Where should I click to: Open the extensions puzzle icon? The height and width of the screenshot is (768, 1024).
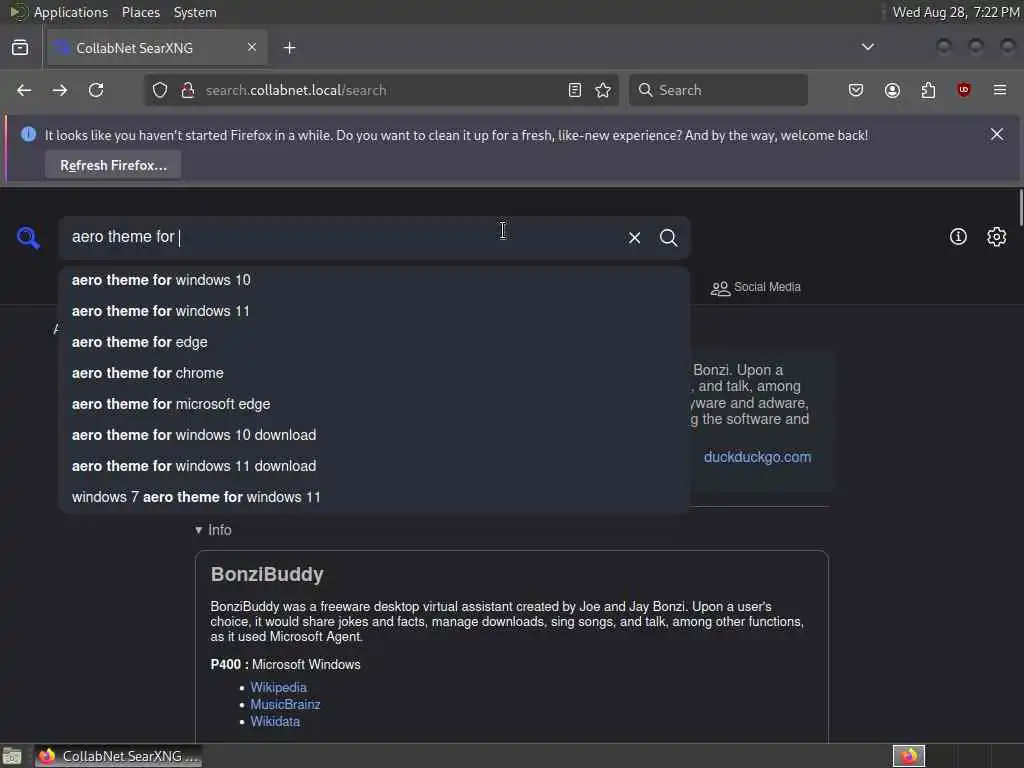928,90
